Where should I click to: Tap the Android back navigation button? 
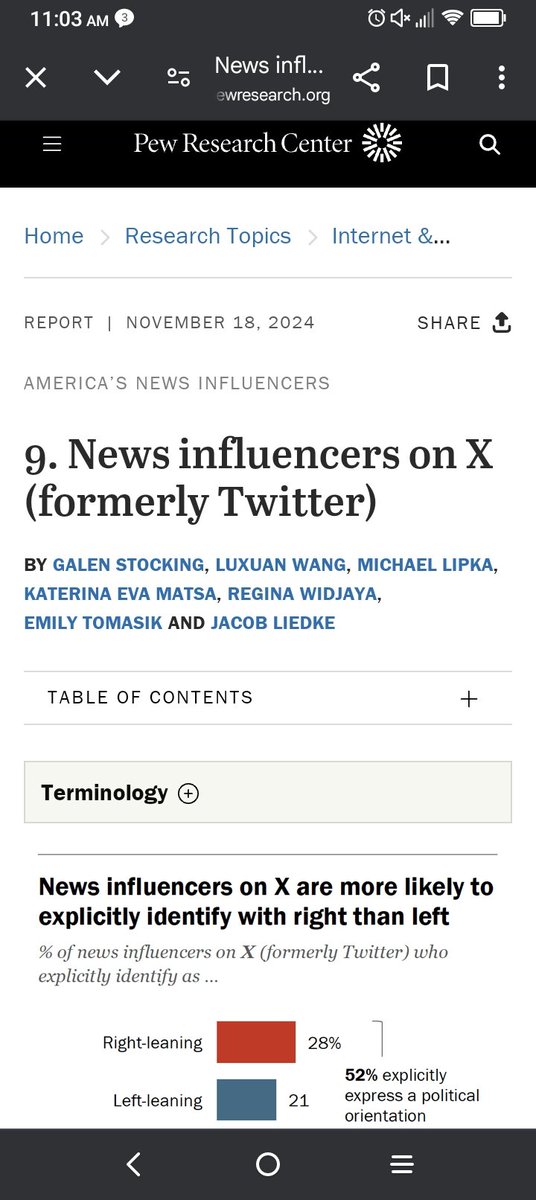pyautogui.click(x=134, y=1164)
